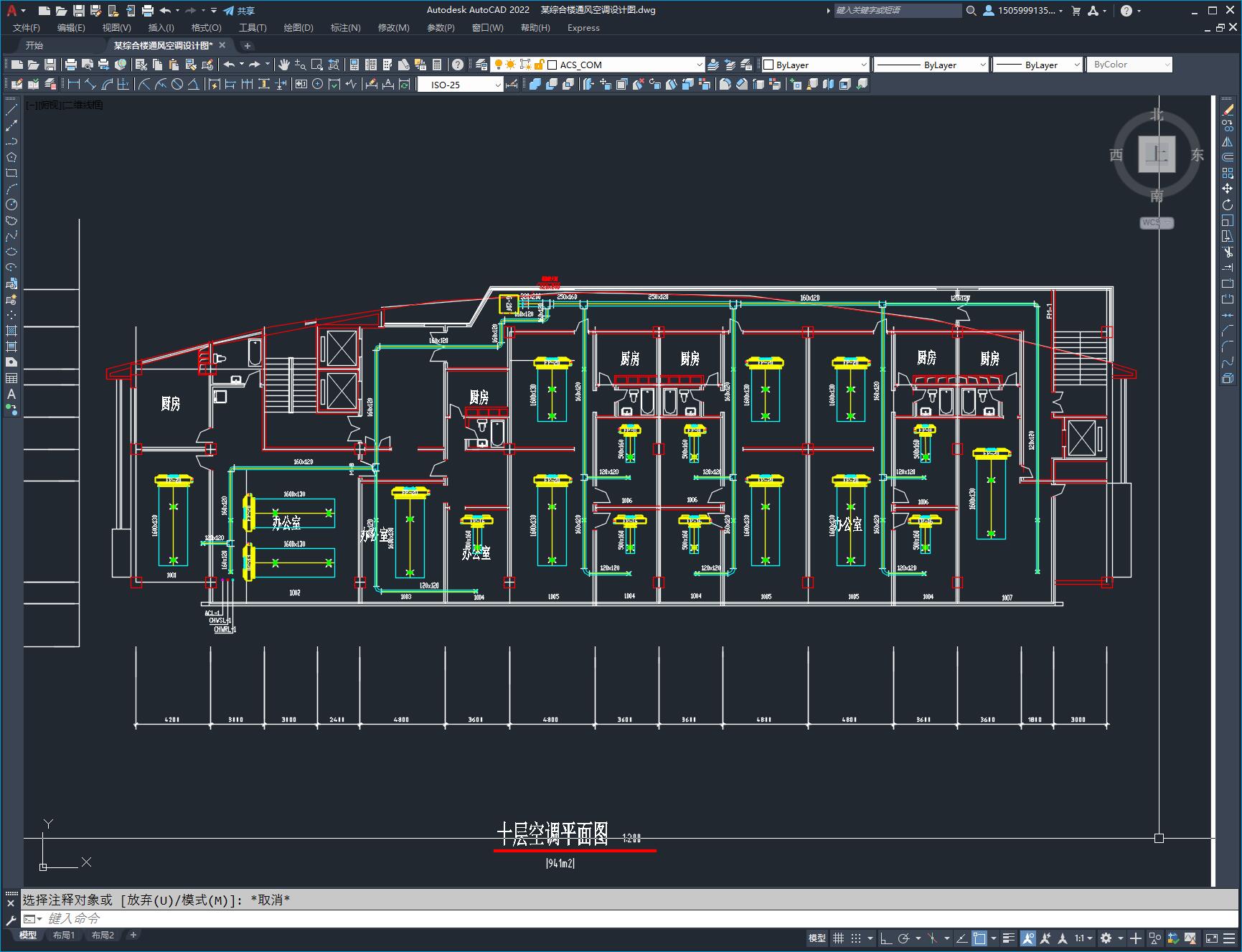This screenshot has width=1242, height=952.
Task: Select the Mirror tool in the modify toolbar
Action: (x=1228, y=141)
